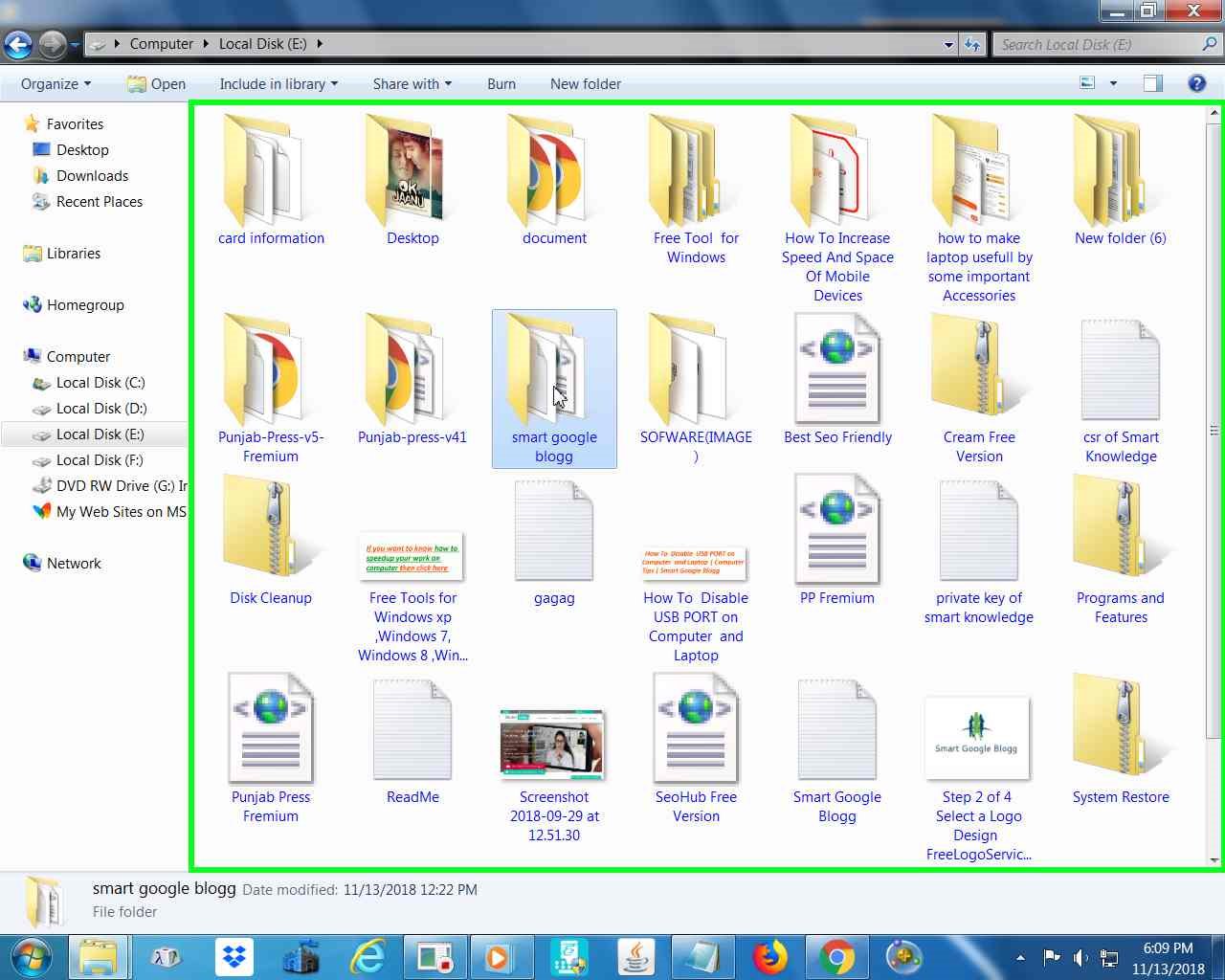The image size is (1225, 980).
Task: Select PP Fremium HTML file
Action: point(837,540)
